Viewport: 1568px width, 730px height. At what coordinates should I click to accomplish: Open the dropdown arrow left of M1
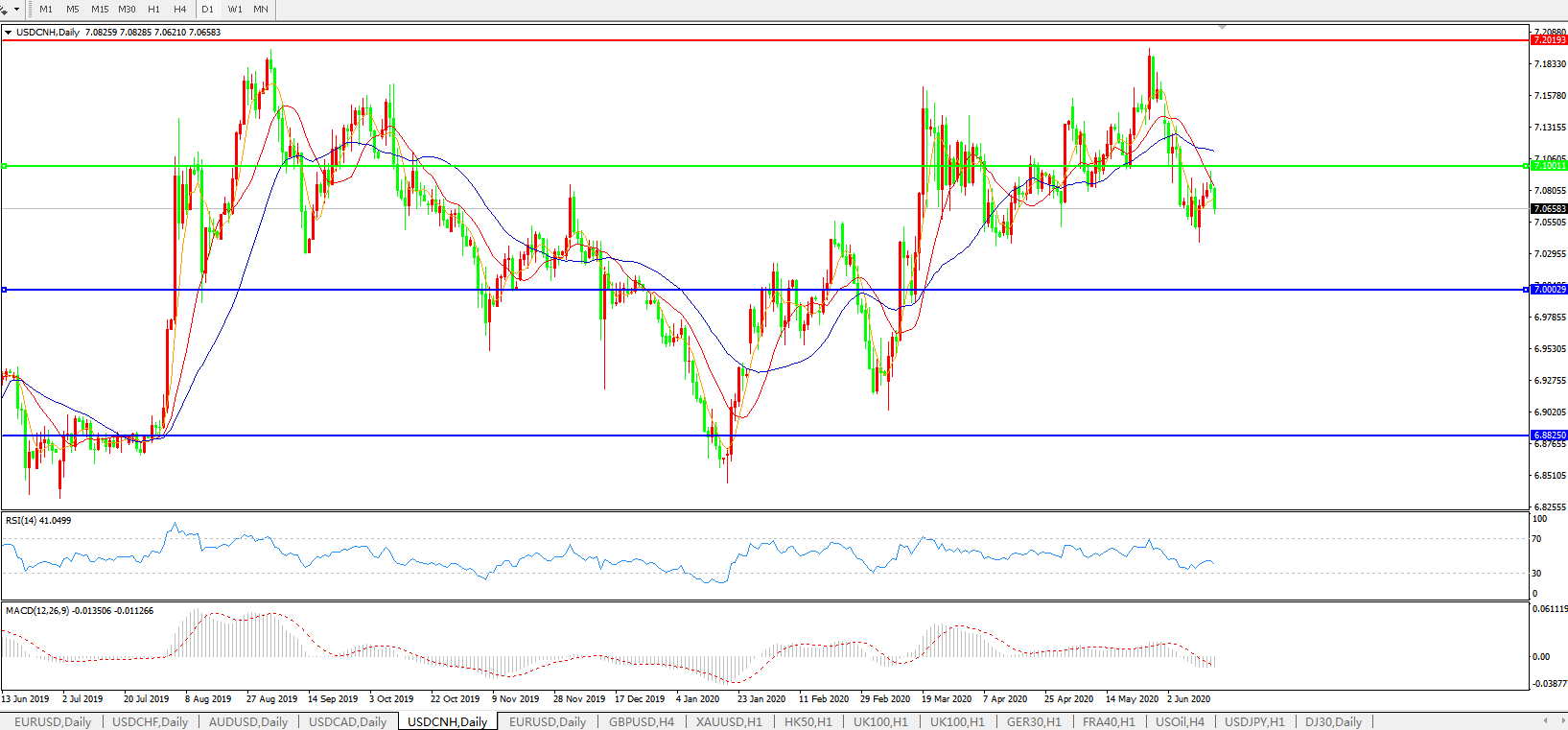pos(16,10)
